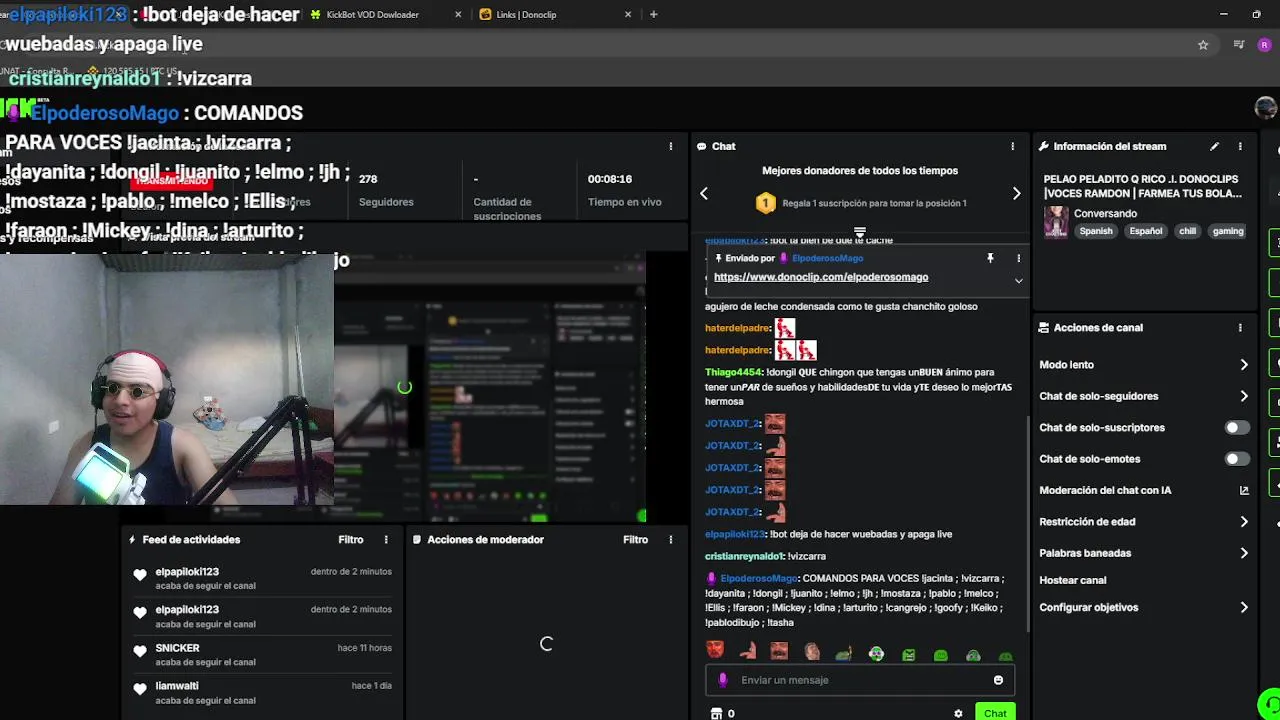This screenshot has width=1280, height=720.
Task: Bookmark this page with the star icon
Action: pyautogui.click(x=1203, y=45)
